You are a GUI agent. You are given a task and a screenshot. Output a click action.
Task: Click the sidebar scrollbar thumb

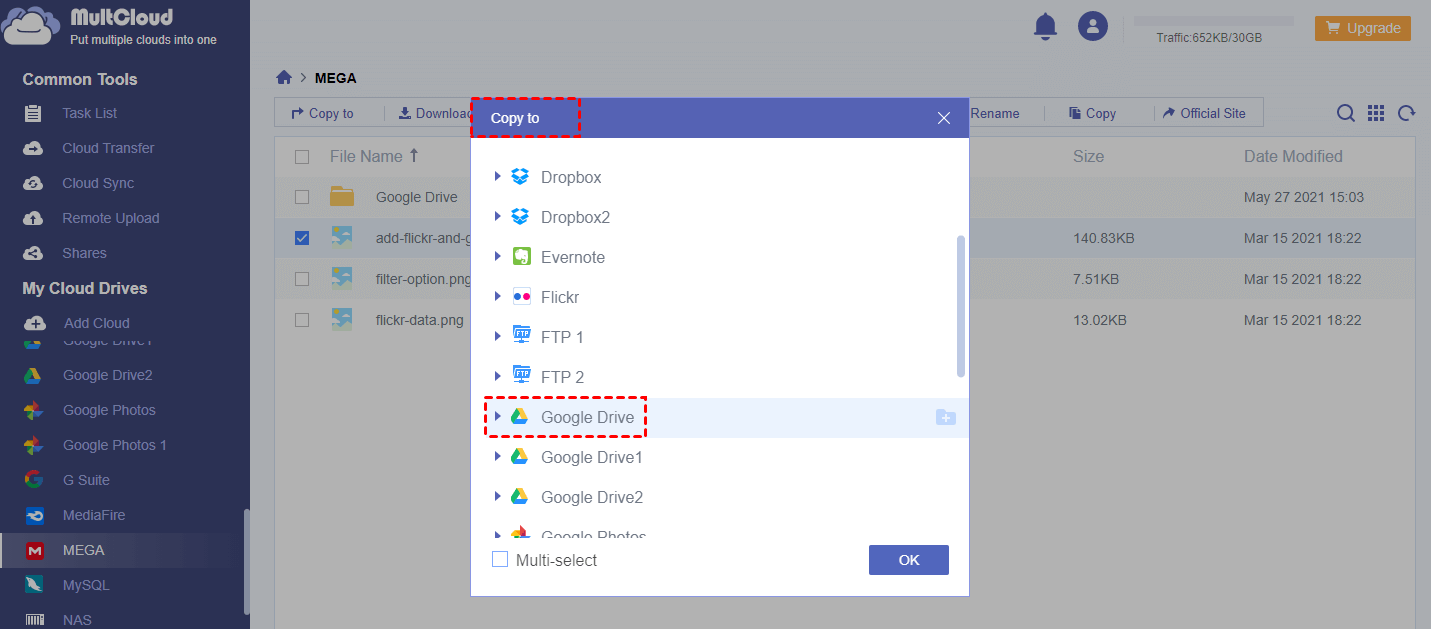[246, 560]
